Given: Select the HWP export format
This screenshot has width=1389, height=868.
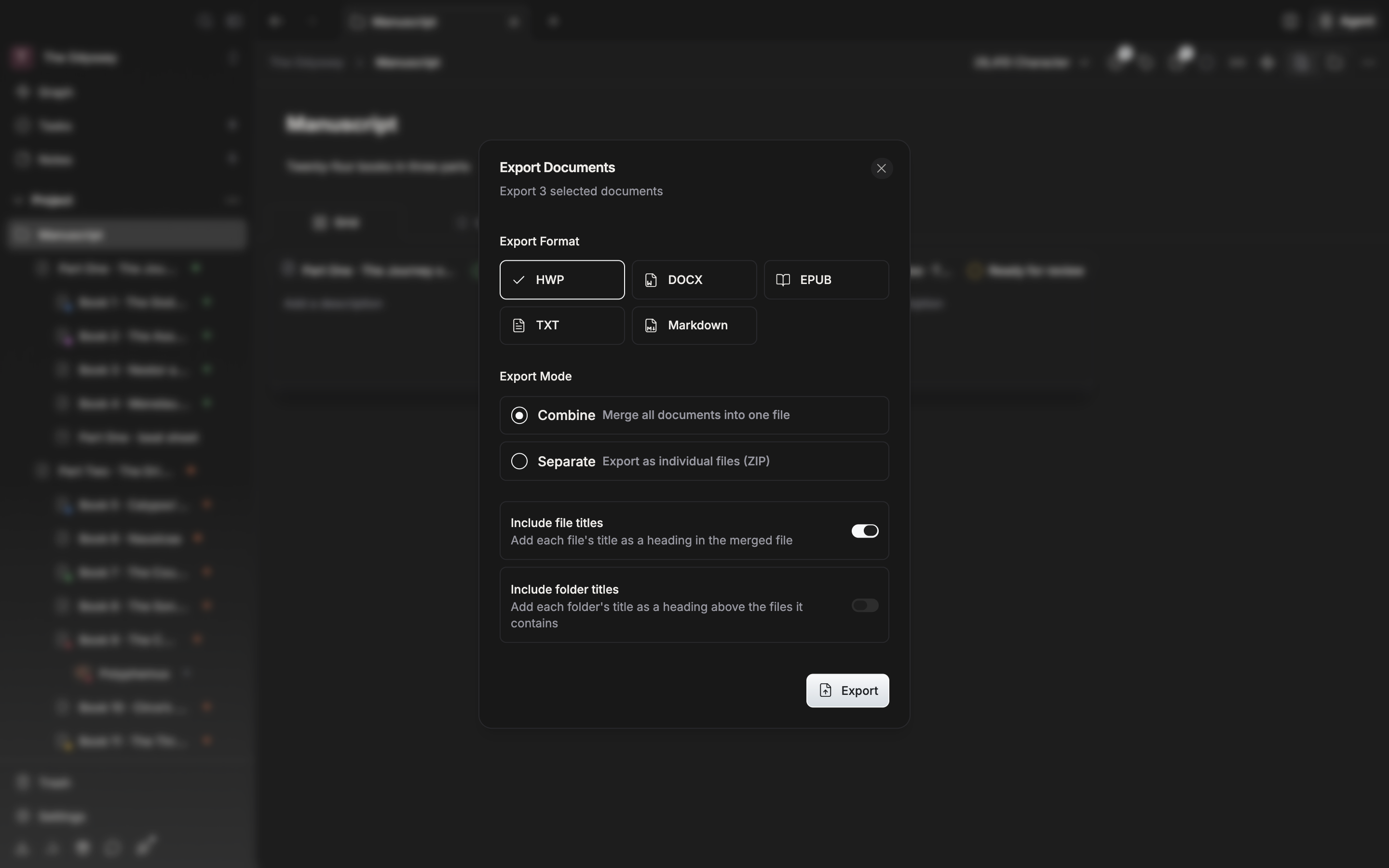Looking at the screenshot, I should point(562,280).
